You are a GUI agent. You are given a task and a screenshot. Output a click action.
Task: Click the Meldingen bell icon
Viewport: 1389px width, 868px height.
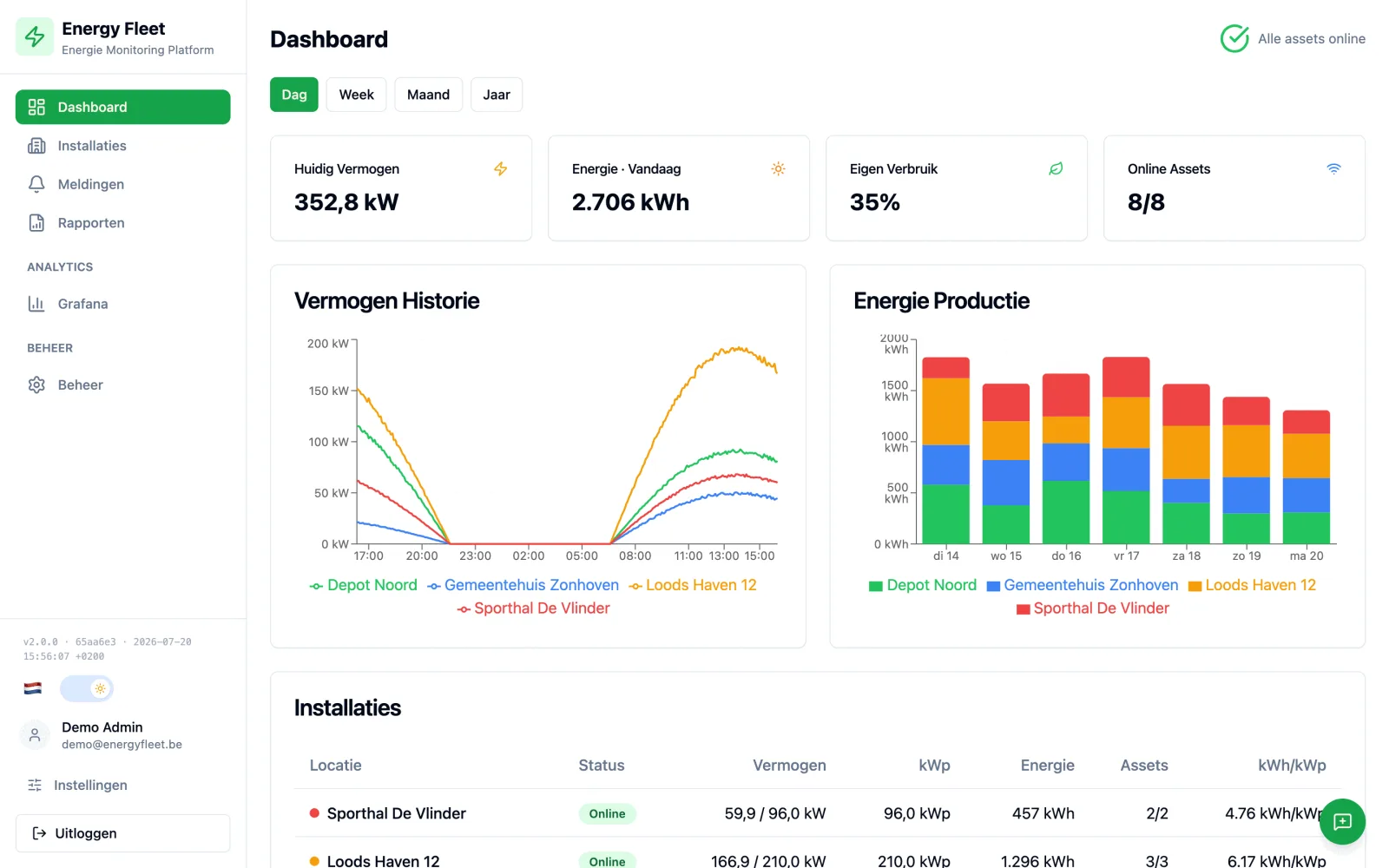pos(36,184)
